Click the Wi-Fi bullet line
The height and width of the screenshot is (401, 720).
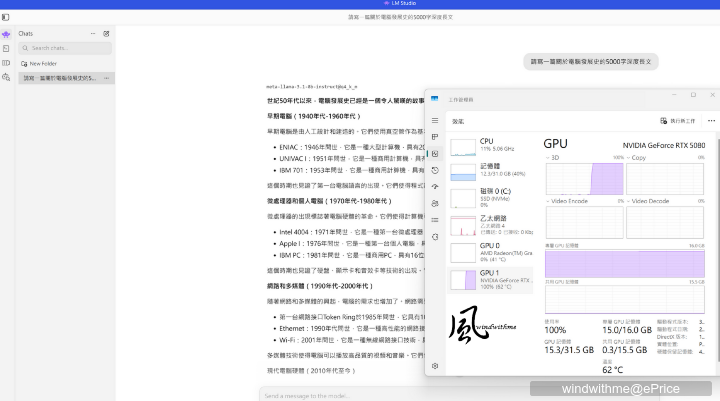352,340
